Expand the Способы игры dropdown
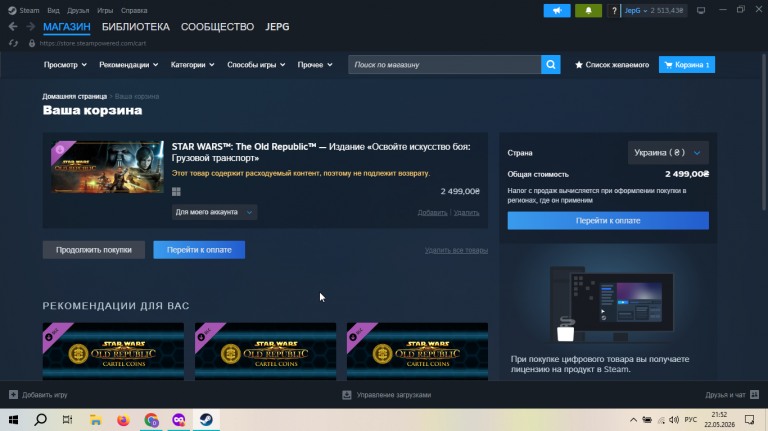768x431 pixels. [256, 65]
